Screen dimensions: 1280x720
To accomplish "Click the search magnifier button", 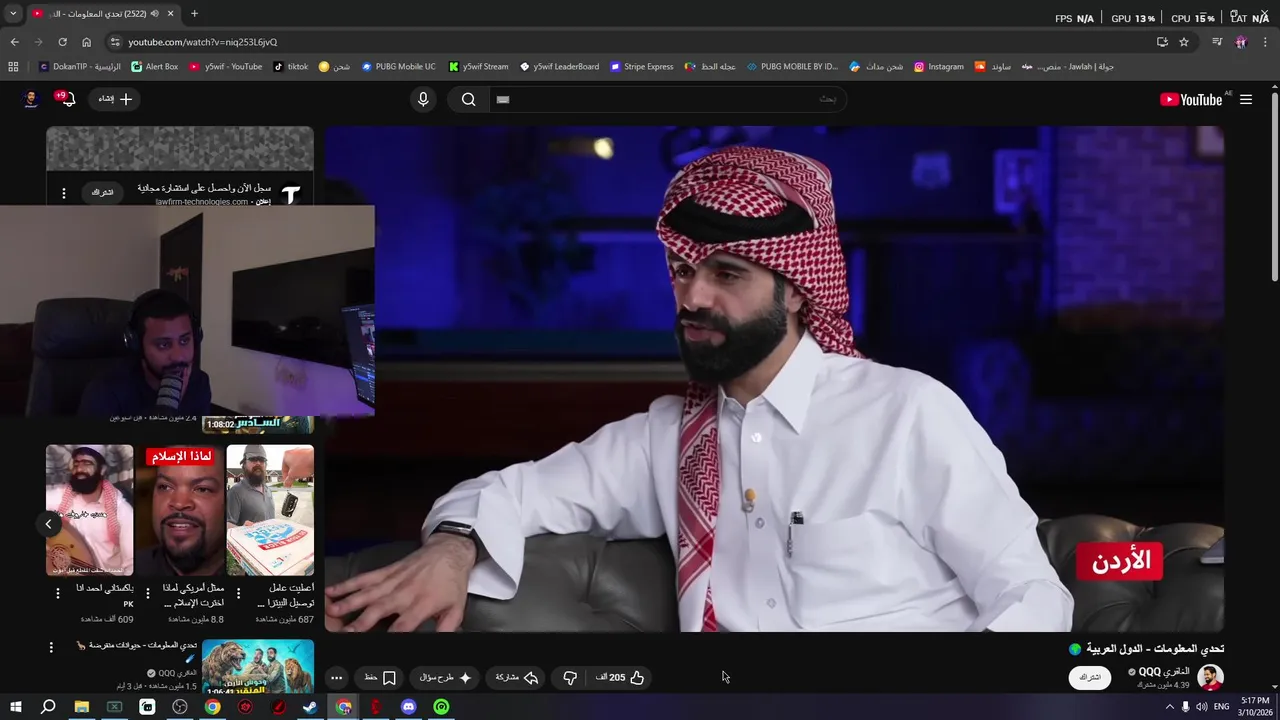I will pos(468,99).
